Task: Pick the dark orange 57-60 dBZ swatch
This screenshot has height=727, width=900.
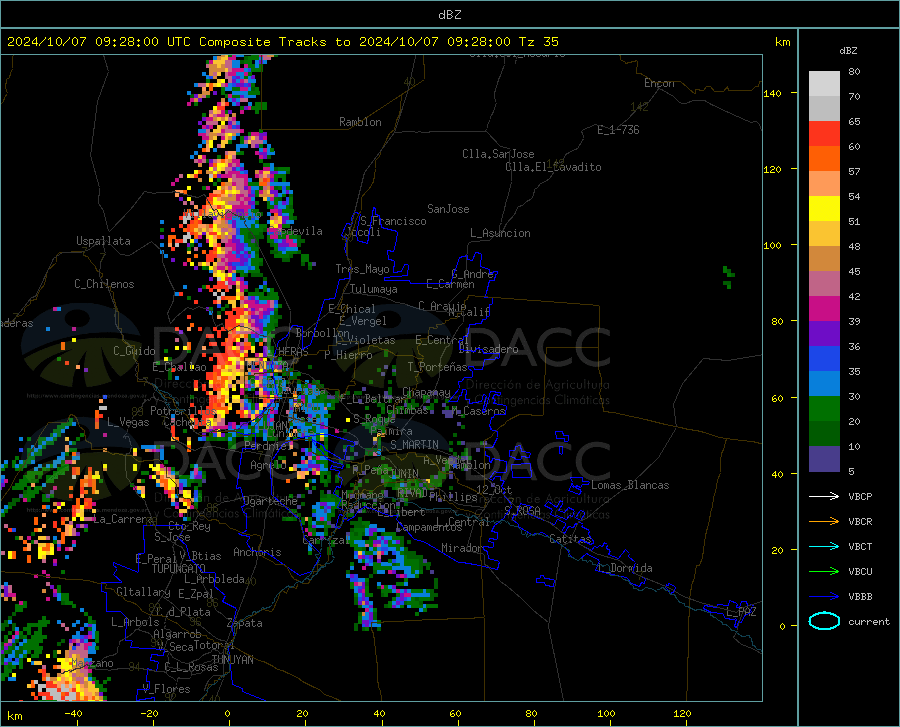Action: point(824,159)
